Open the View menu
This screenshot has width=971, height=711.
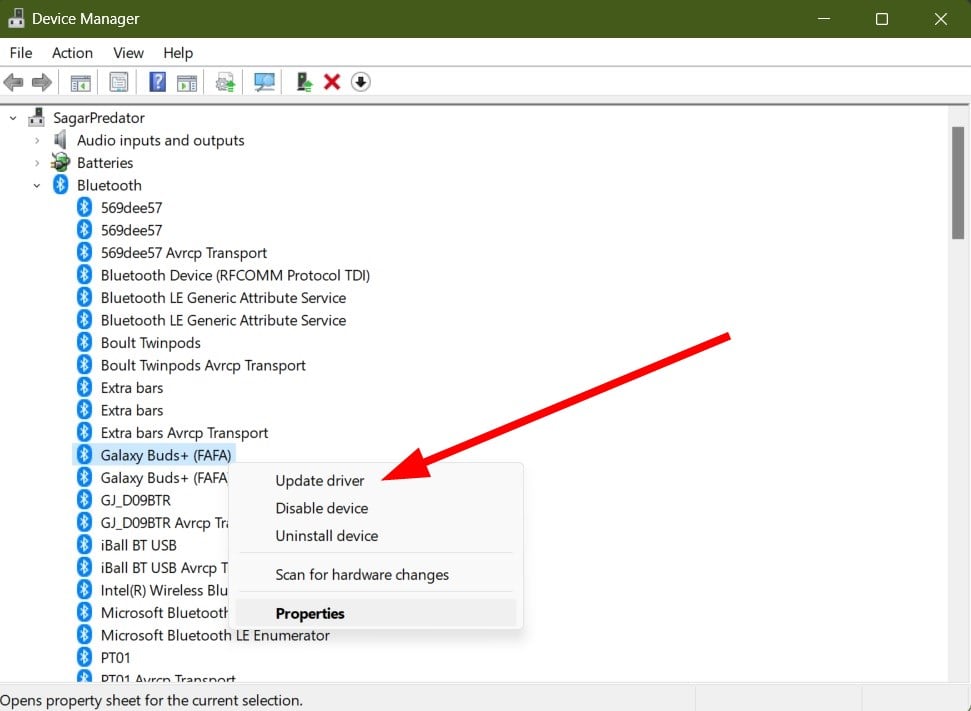128,53
